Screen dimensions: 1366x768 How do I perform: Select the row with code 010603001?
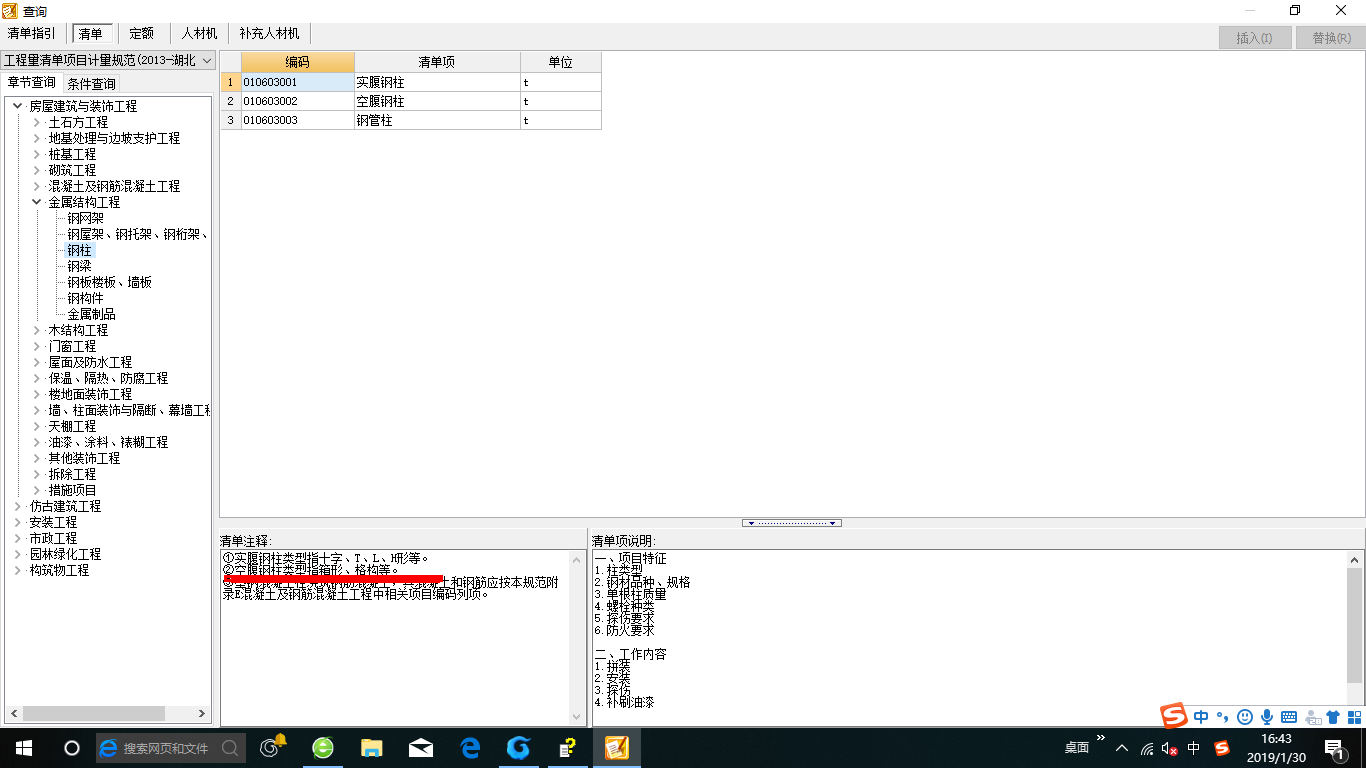[411, 82]
